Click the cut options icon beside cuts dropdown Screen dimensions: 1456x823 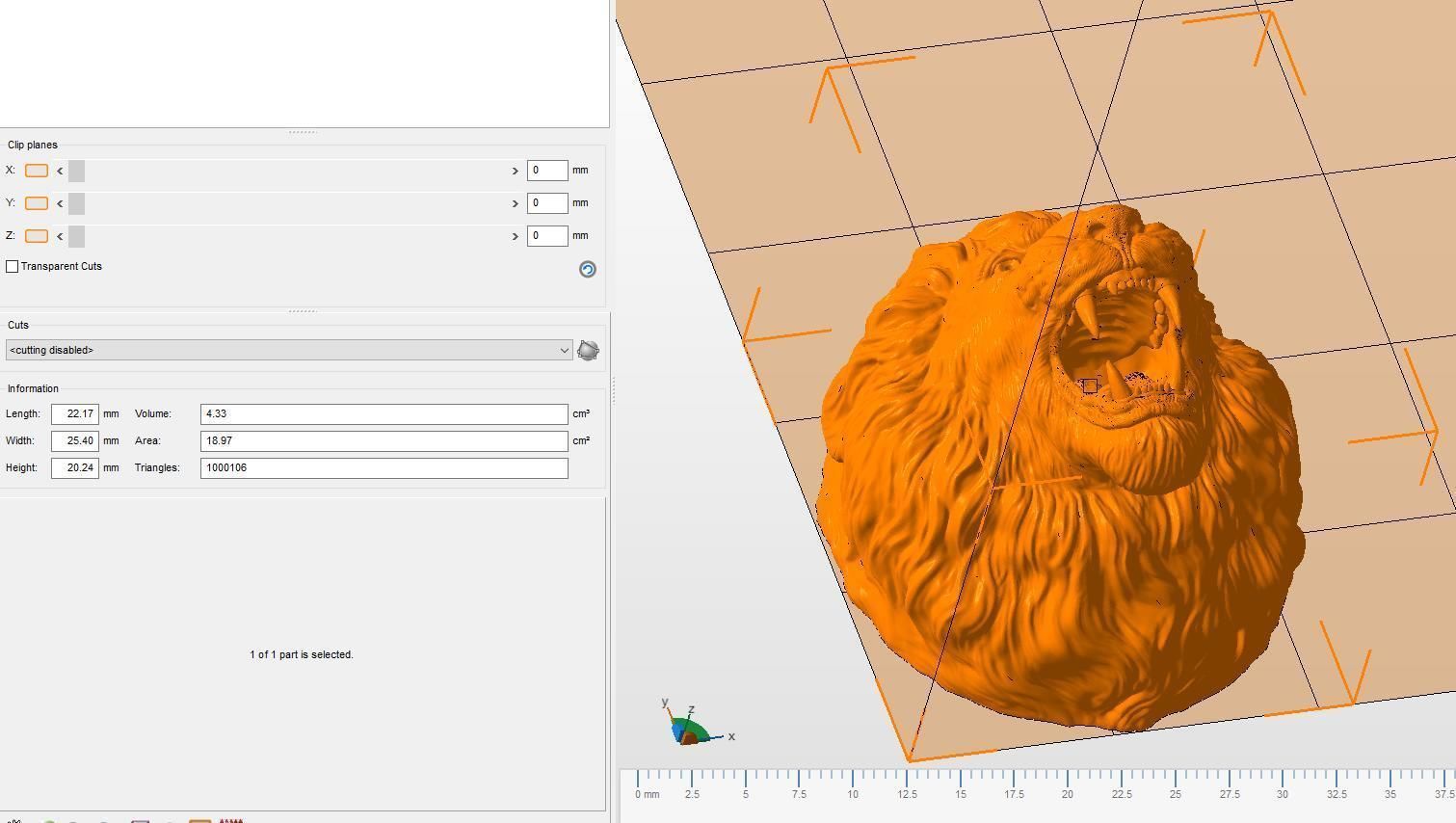pyautogui.click(x=588, y=351)
